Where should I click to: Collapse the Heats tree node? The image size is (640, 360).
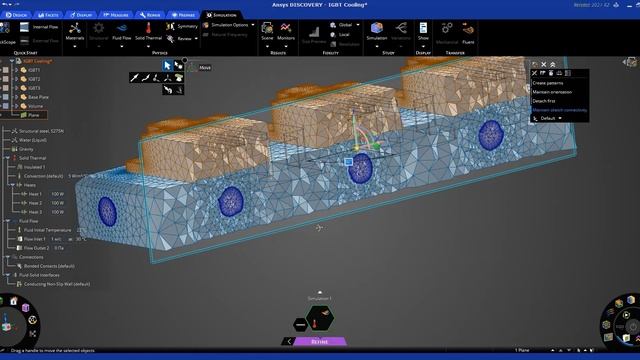point(12,185)
